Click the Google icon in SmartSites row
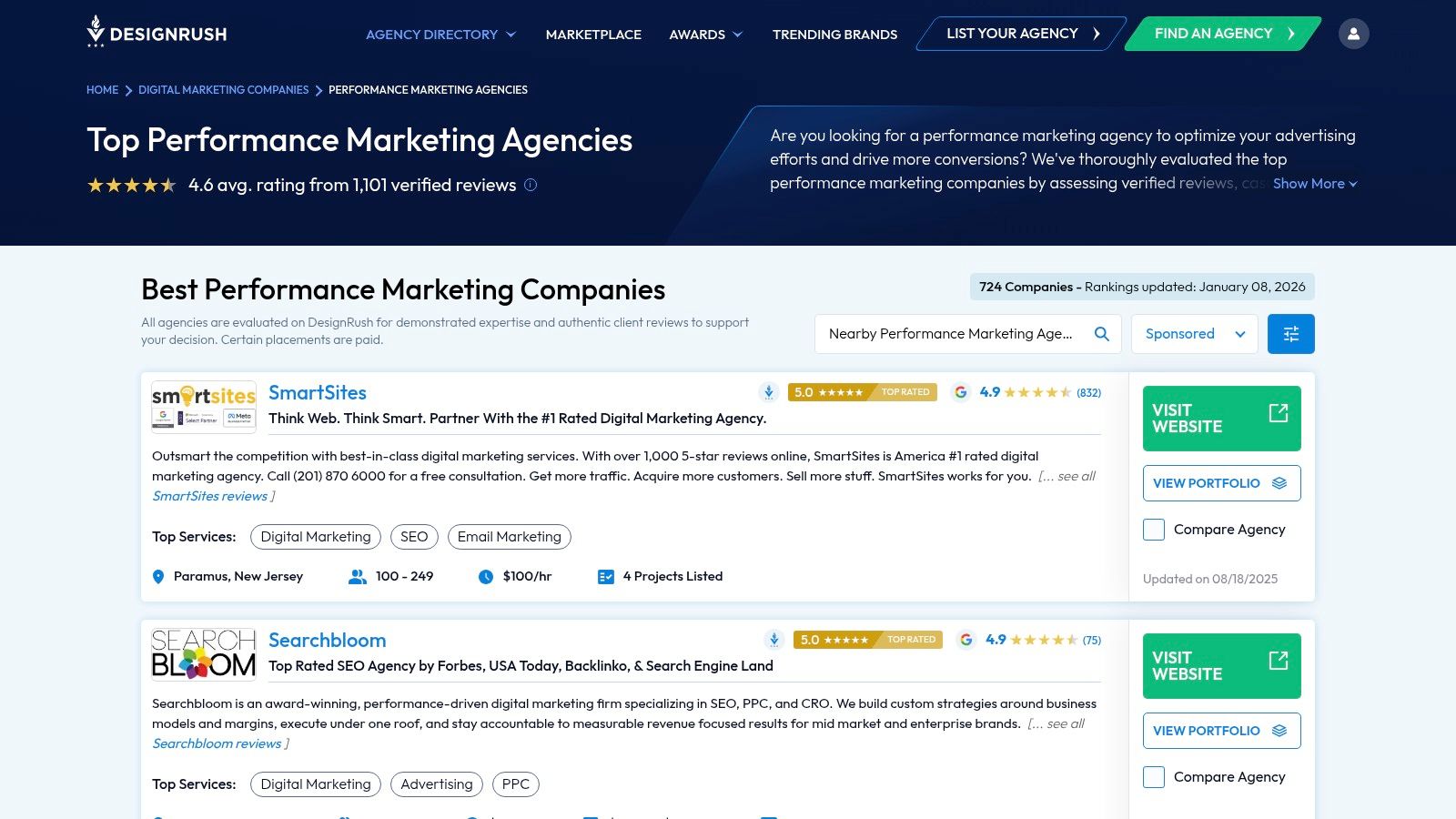Viewport: 1456px width, 819px height. point(961,392)
